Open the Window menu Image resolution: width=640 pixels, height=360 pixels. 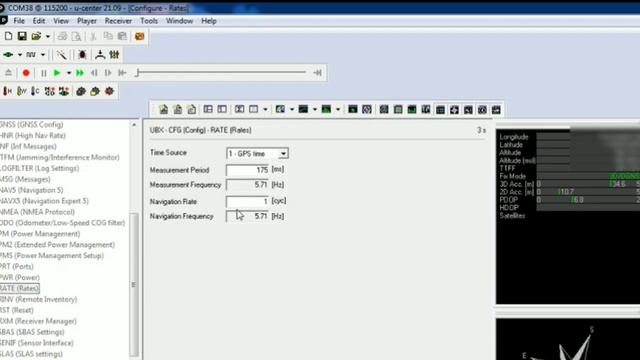click(179, 21)
